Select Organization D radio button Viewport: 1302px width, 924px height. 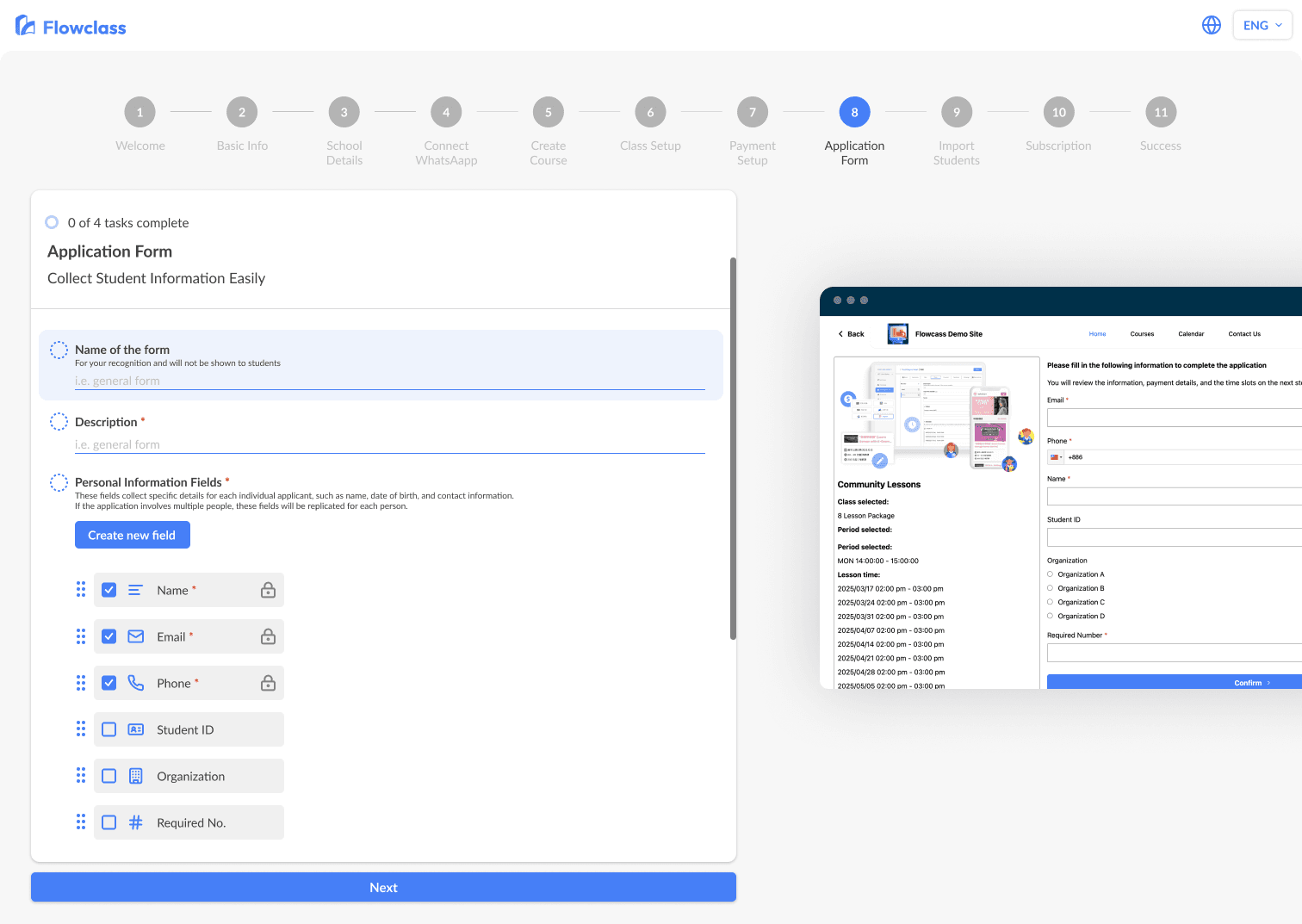[x=1050, y=616]
